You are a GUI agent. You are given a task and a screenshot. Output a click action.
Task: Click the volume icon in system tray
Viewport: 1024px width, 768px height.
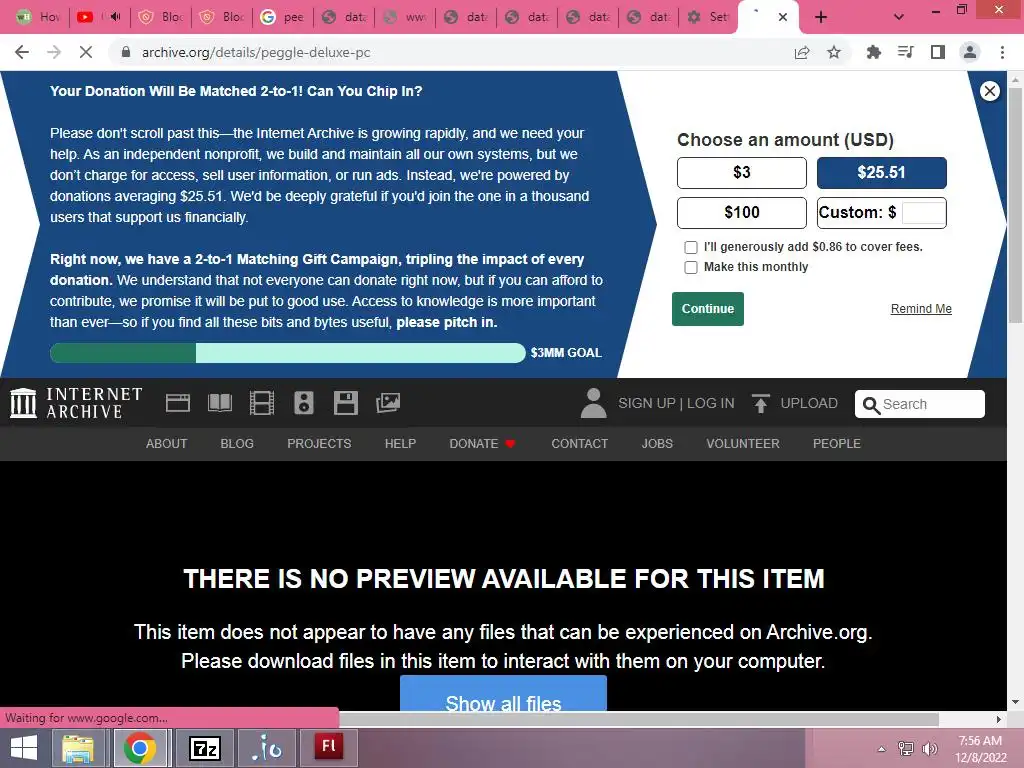point(929,749)
